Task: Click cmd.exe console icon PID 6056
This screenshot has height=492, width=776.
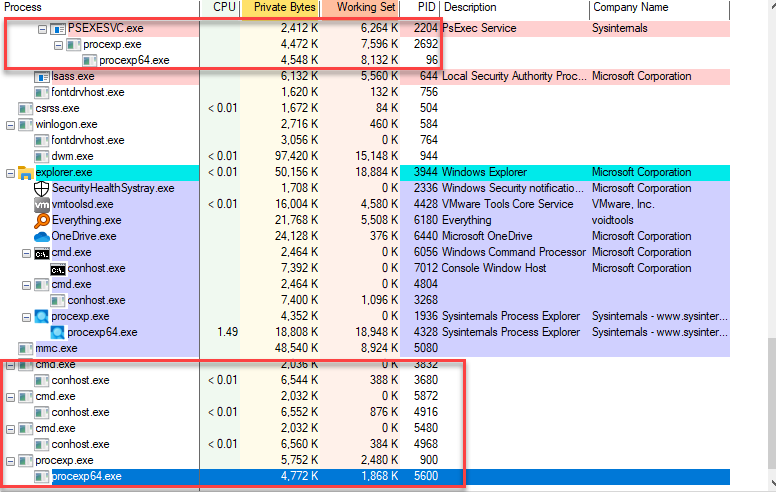Action: (42, 253)
